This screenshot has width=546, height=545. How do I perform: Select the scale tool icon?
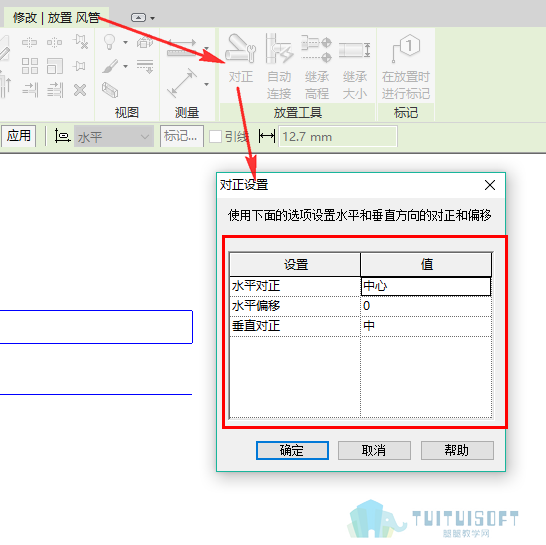(55, 66)
